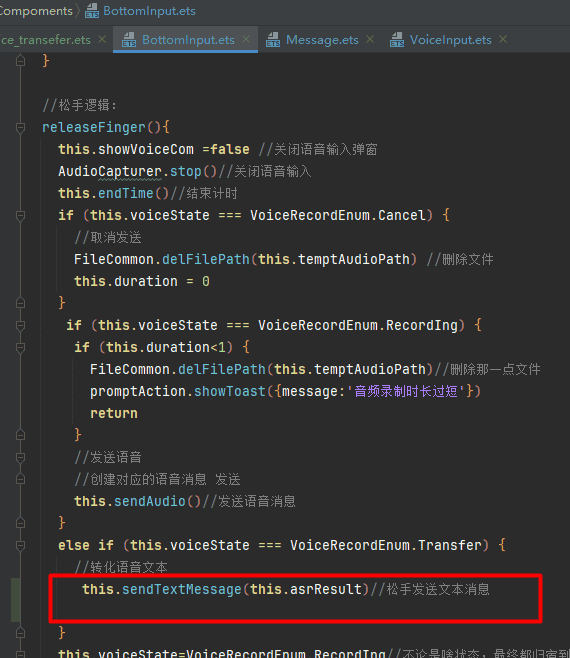Image resolution: width=570 pixels, height=658 pixels.
Task: Collapse the VoiceRecordEnum.RecordIng if block
Action: (20, 325)
